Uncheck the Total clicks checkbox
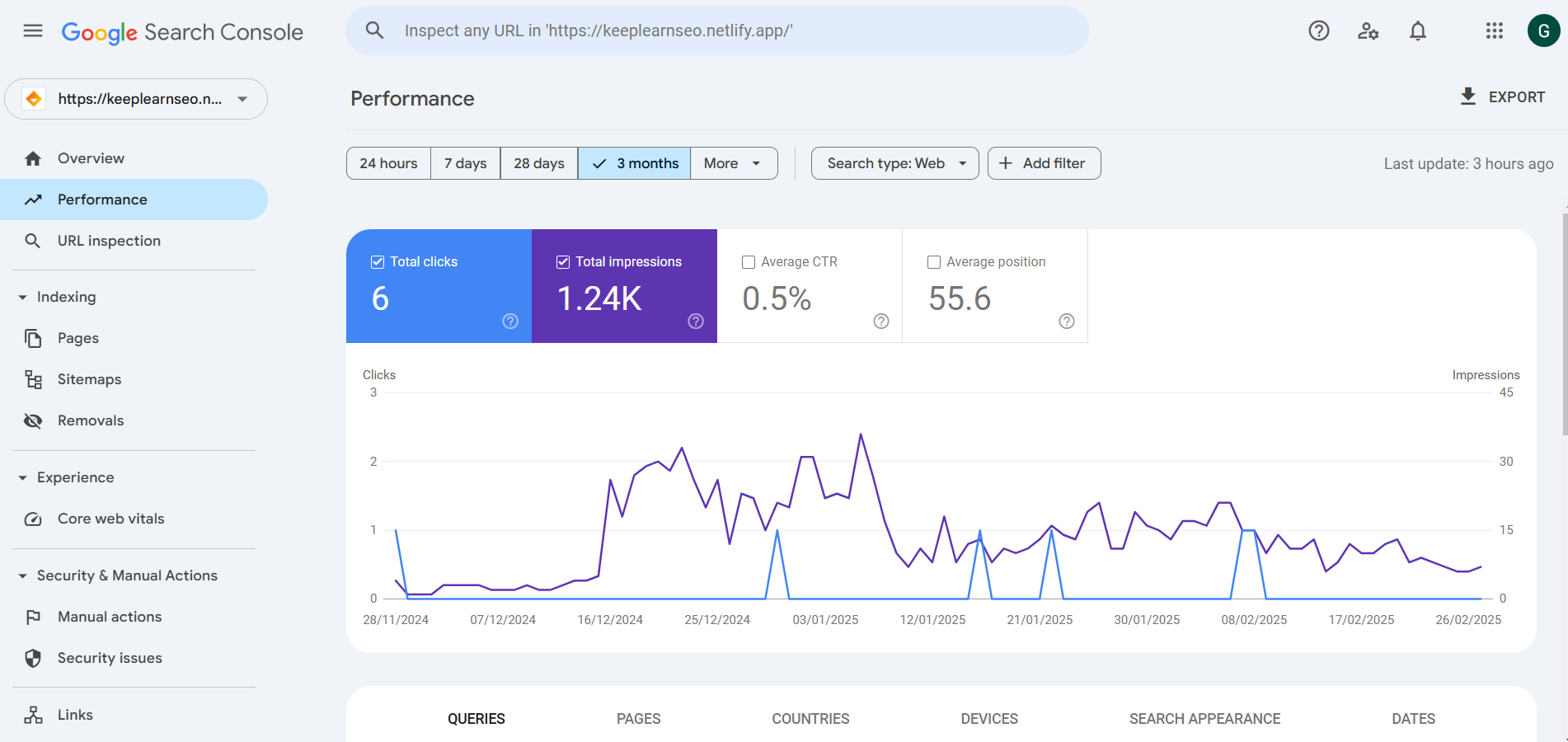The width and height of the screenshot is (1568, 742). (378, 262)
